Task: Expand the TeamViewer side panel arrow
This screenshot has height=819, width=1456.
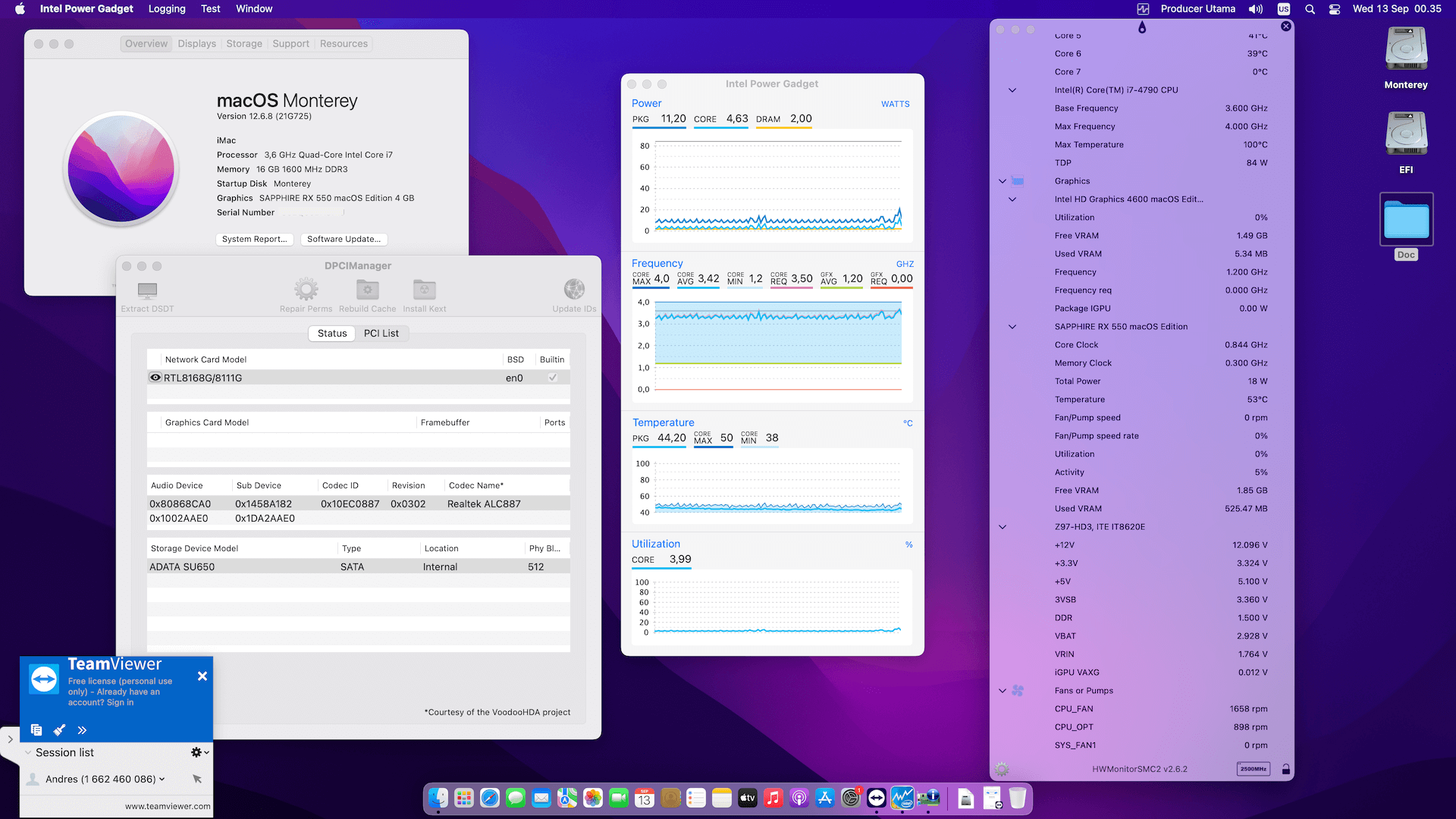Action: [x=10, y=739]
